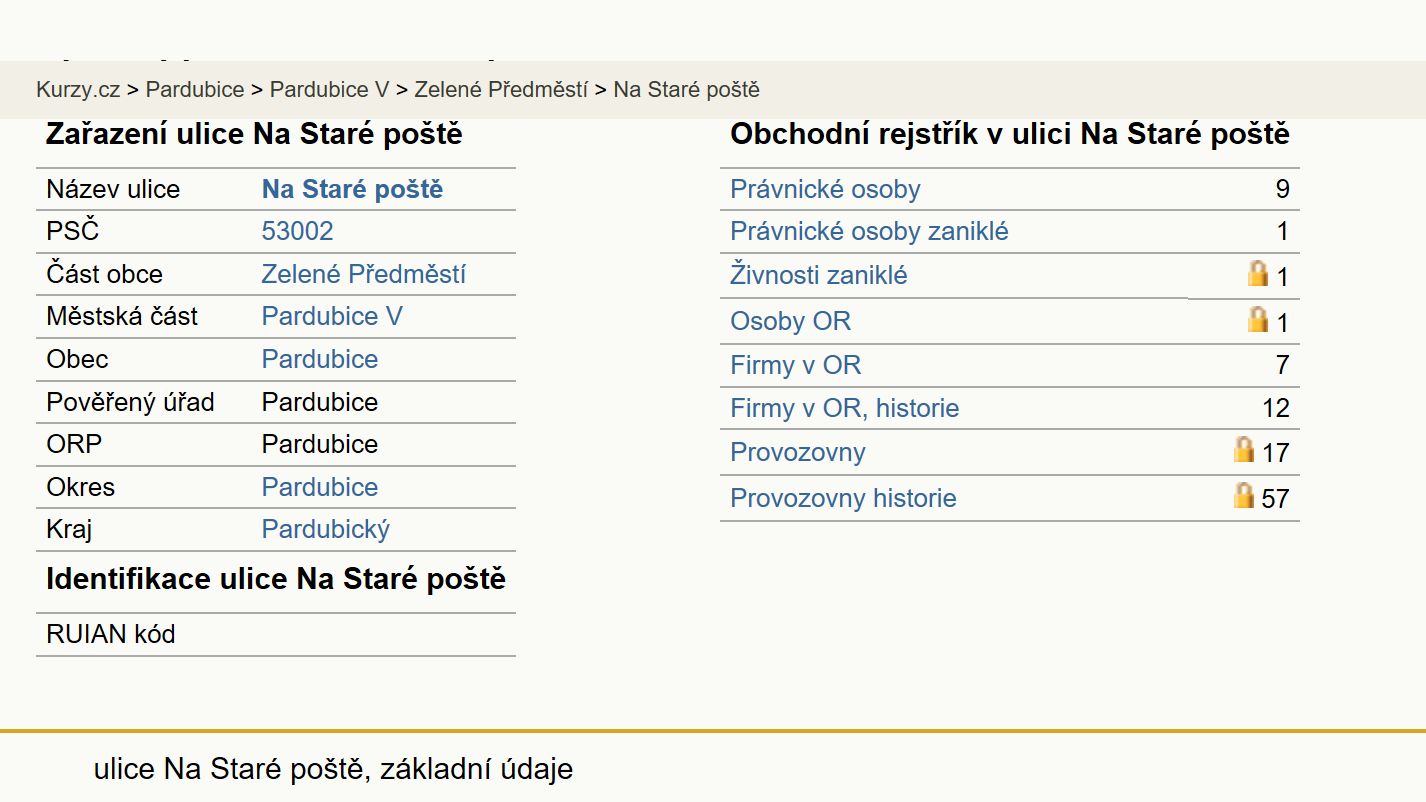Open Zelené Předměstí in Část obce row
1426x802 pixels.
click(363, 274)
